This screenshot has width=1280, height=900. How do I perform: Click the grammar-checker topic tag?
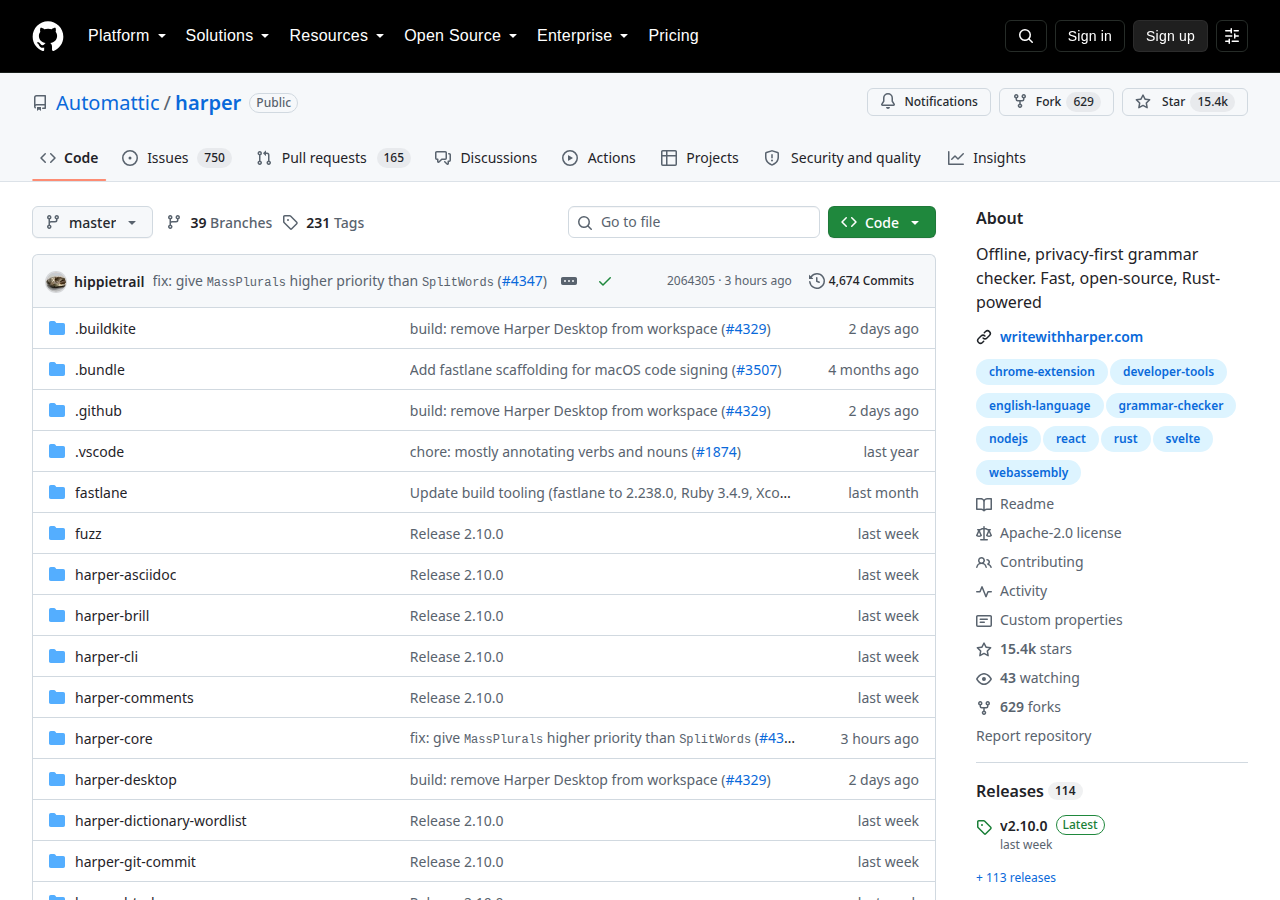(x=1171, y=405)
